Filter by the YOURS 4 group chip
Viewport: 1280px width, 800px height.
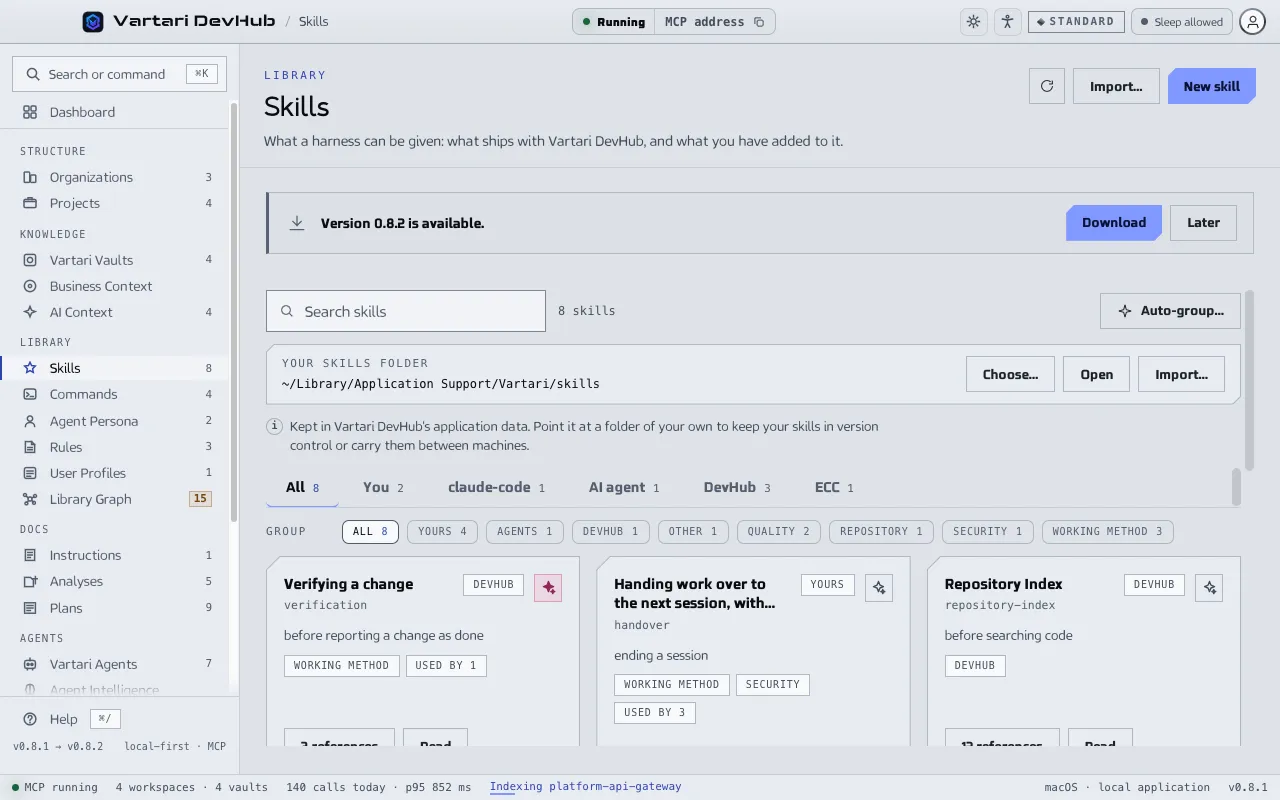coord(442,532)
